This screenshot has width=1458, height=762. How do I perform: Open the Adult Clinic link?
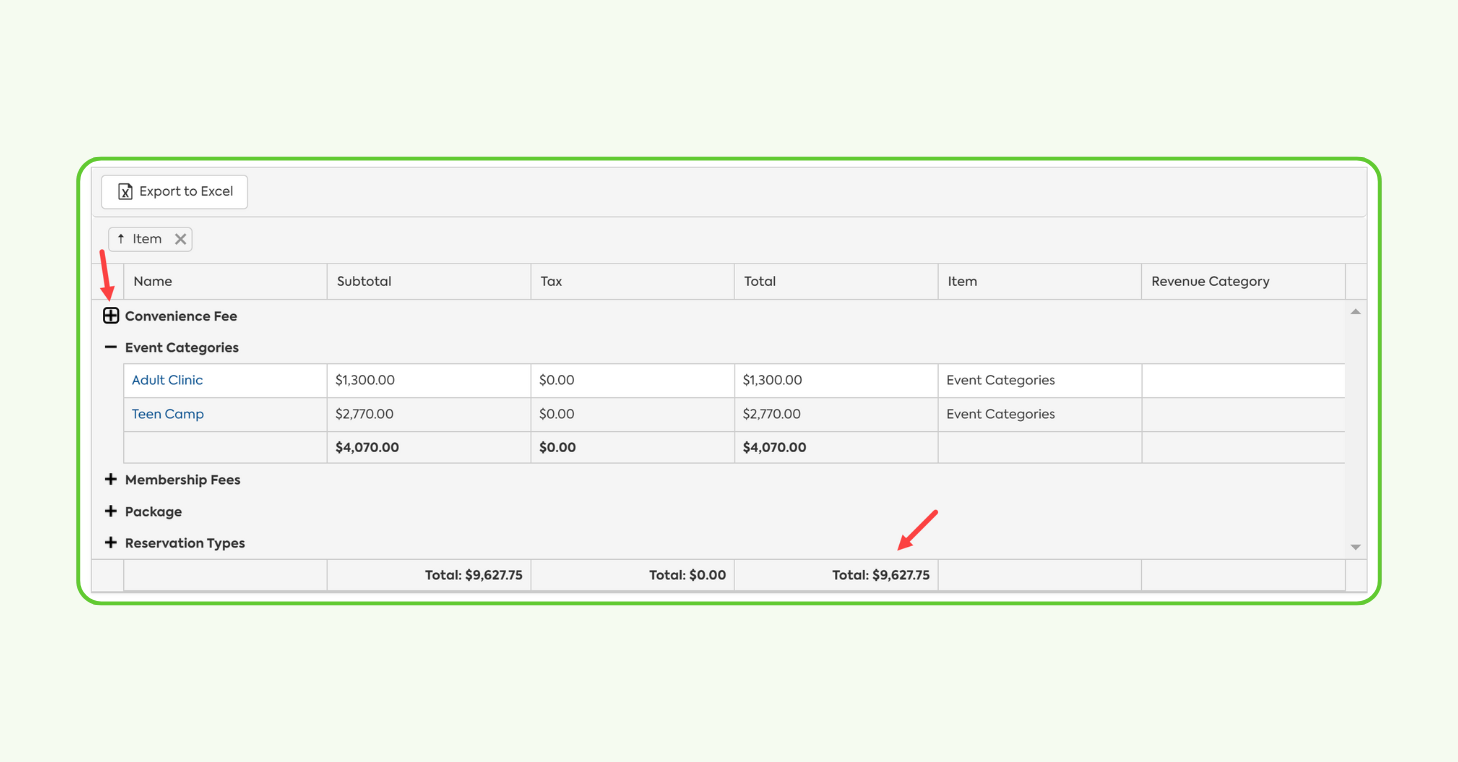167,380
